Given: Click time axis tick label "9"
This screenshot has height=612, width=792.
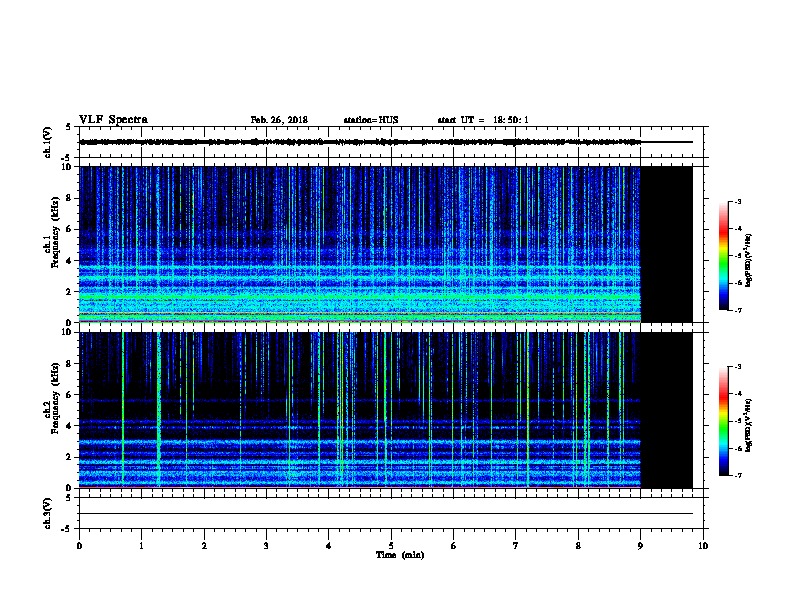Looking at the screenshot, I should (640, 546).
